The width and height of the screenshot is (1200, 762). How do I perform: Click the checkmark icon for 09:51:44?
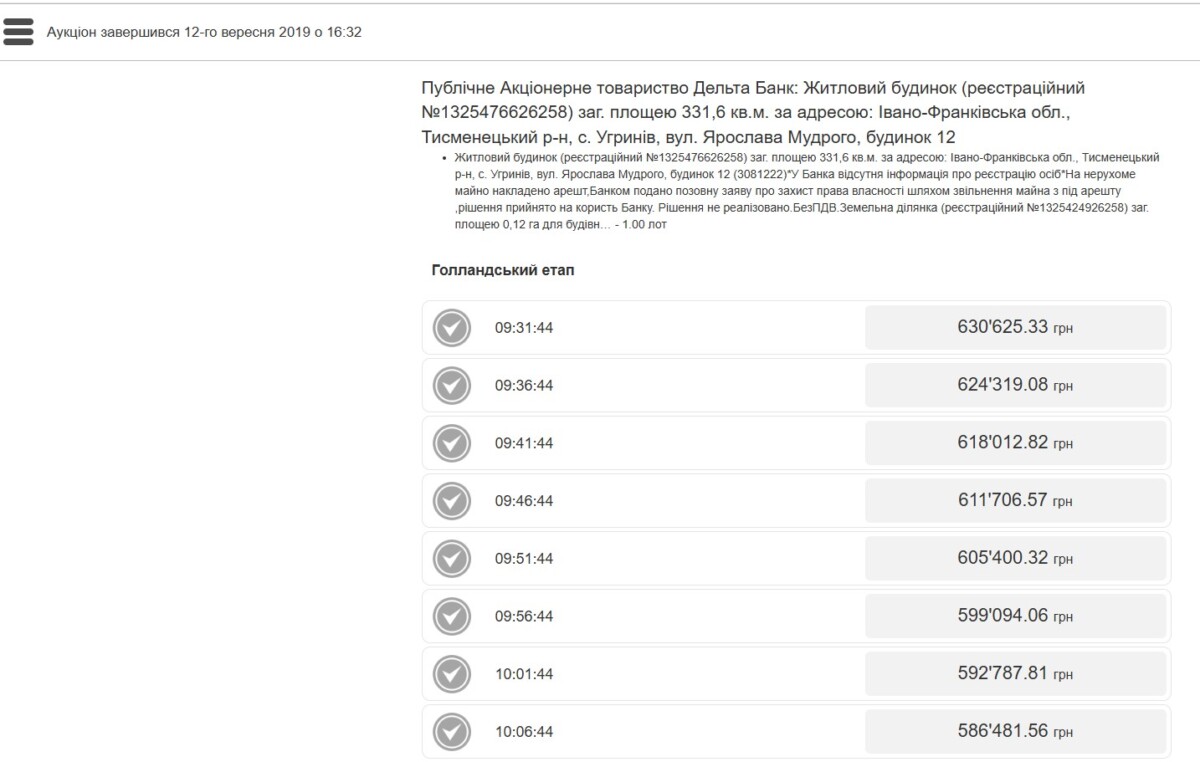coord(452,558)
